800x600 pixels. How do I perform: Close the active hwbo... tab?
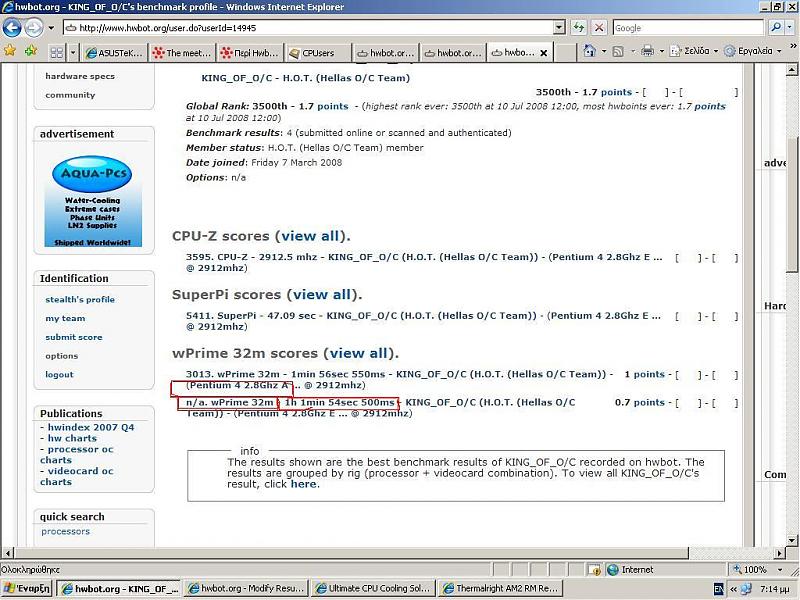tap(543, 53)
